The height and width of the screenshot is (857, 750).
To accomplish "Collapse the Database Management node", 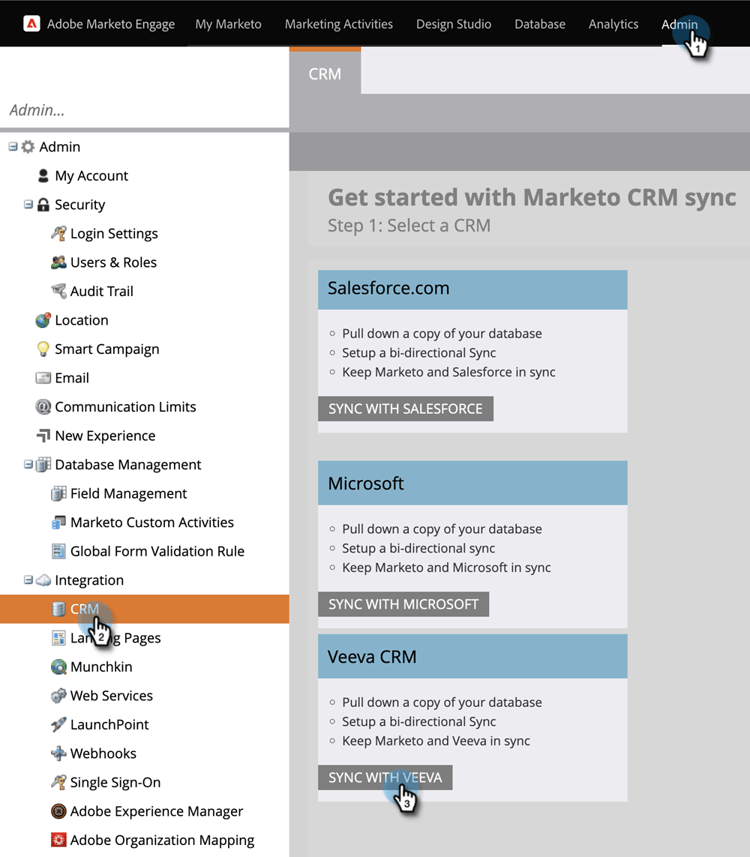I will click(29, 464).
